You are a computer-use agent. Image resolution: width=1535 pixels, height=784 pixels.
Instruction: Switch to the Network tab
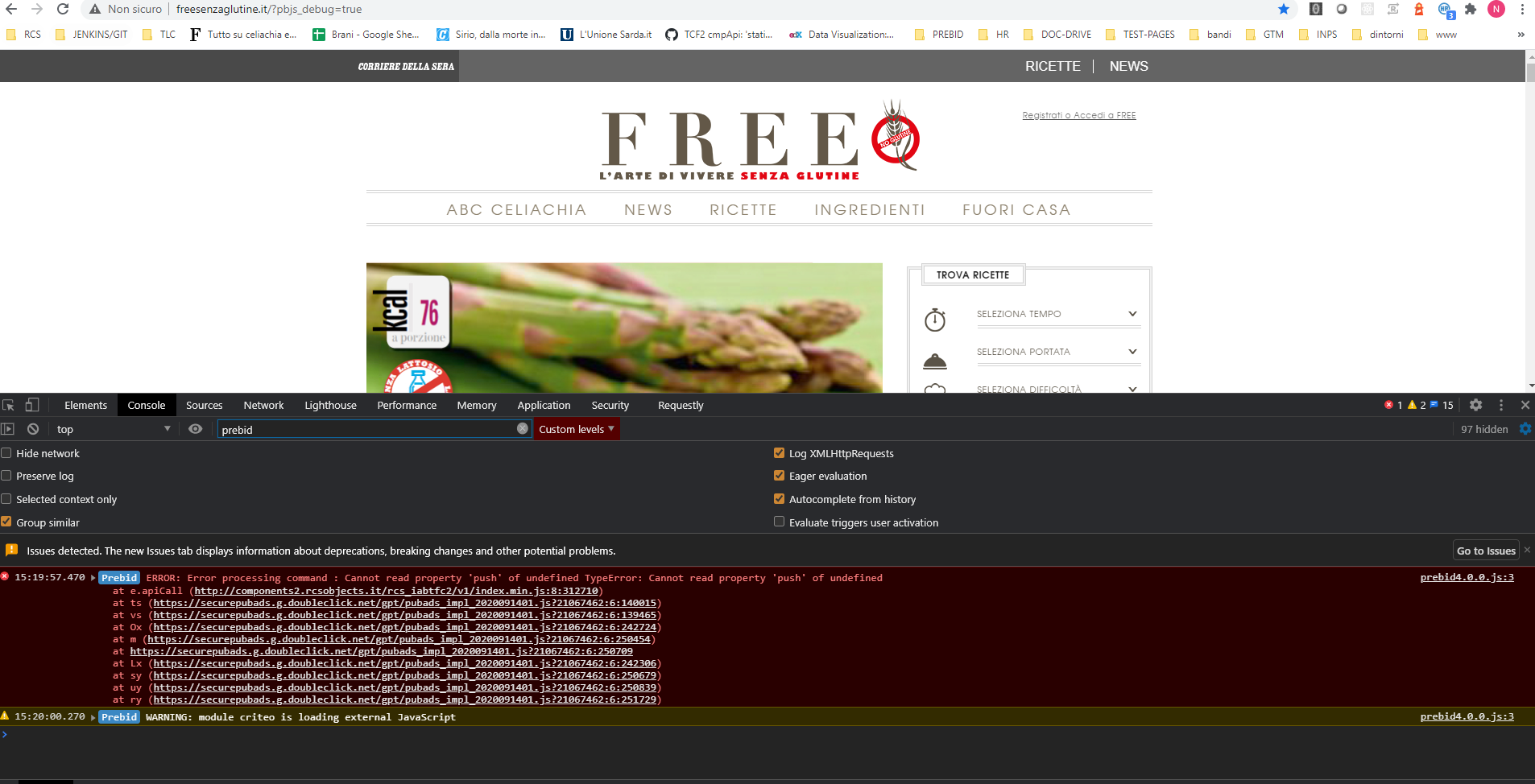click(x=263, y=405)
